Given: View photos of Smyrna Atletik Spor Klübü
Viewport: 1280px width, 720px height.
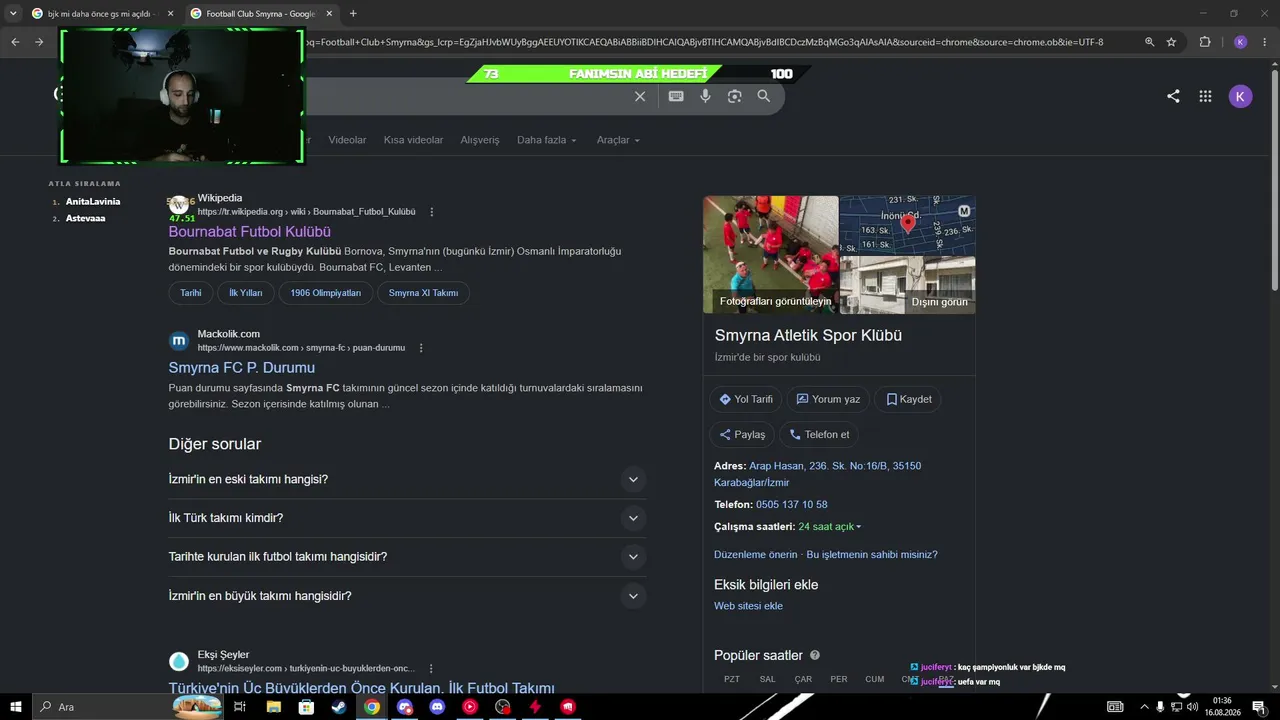Looking at the screenshot, I should pyautogui.click(x=771, y=255).
